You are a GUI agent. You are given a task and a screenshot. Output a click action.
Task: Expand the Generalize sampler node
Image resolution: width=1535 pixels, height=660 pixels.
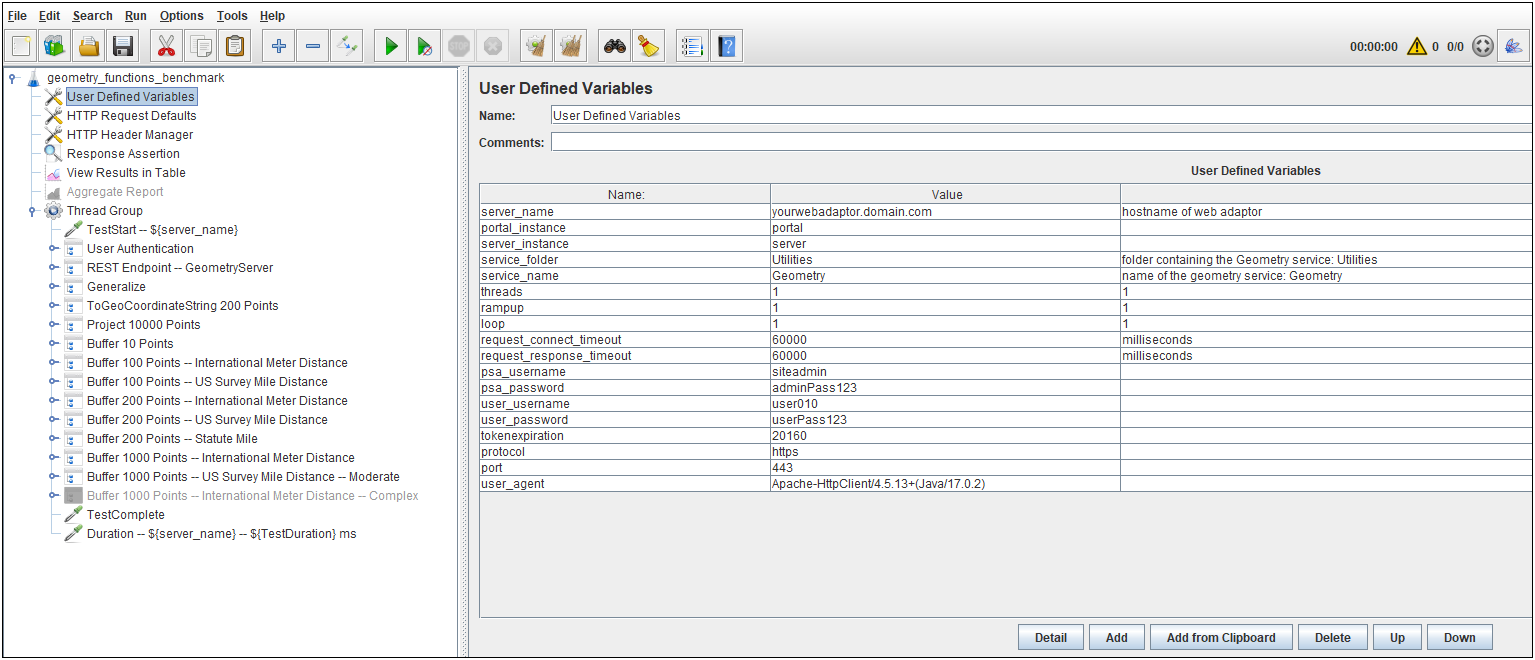(x=53, y=287)
